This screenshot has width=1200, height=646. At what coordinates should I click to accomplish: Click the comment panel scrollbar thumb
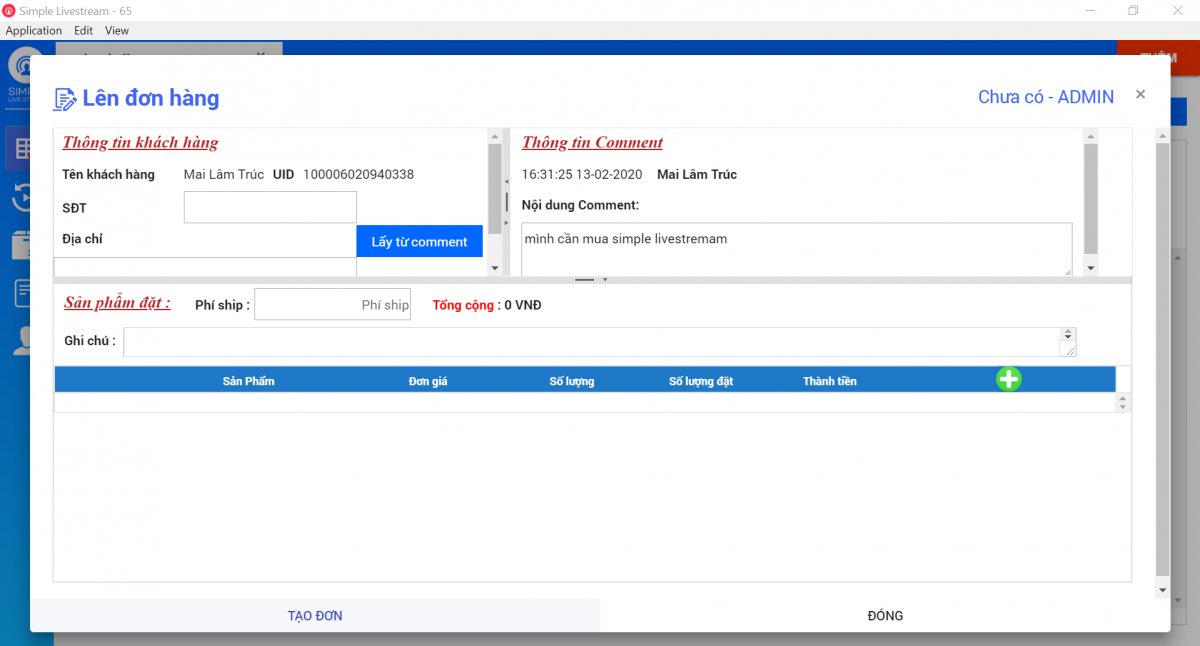[x=1091, y=198]
